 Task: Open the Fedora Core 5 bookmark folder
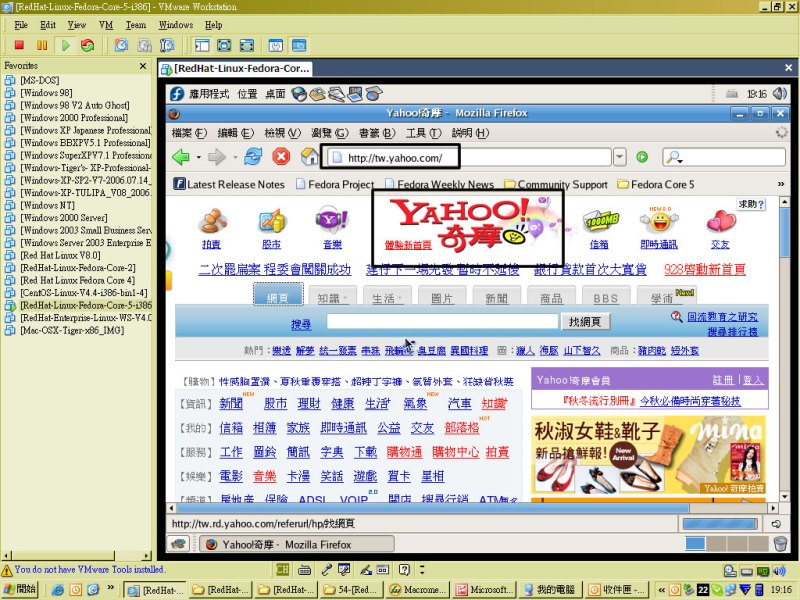point(656,184)
